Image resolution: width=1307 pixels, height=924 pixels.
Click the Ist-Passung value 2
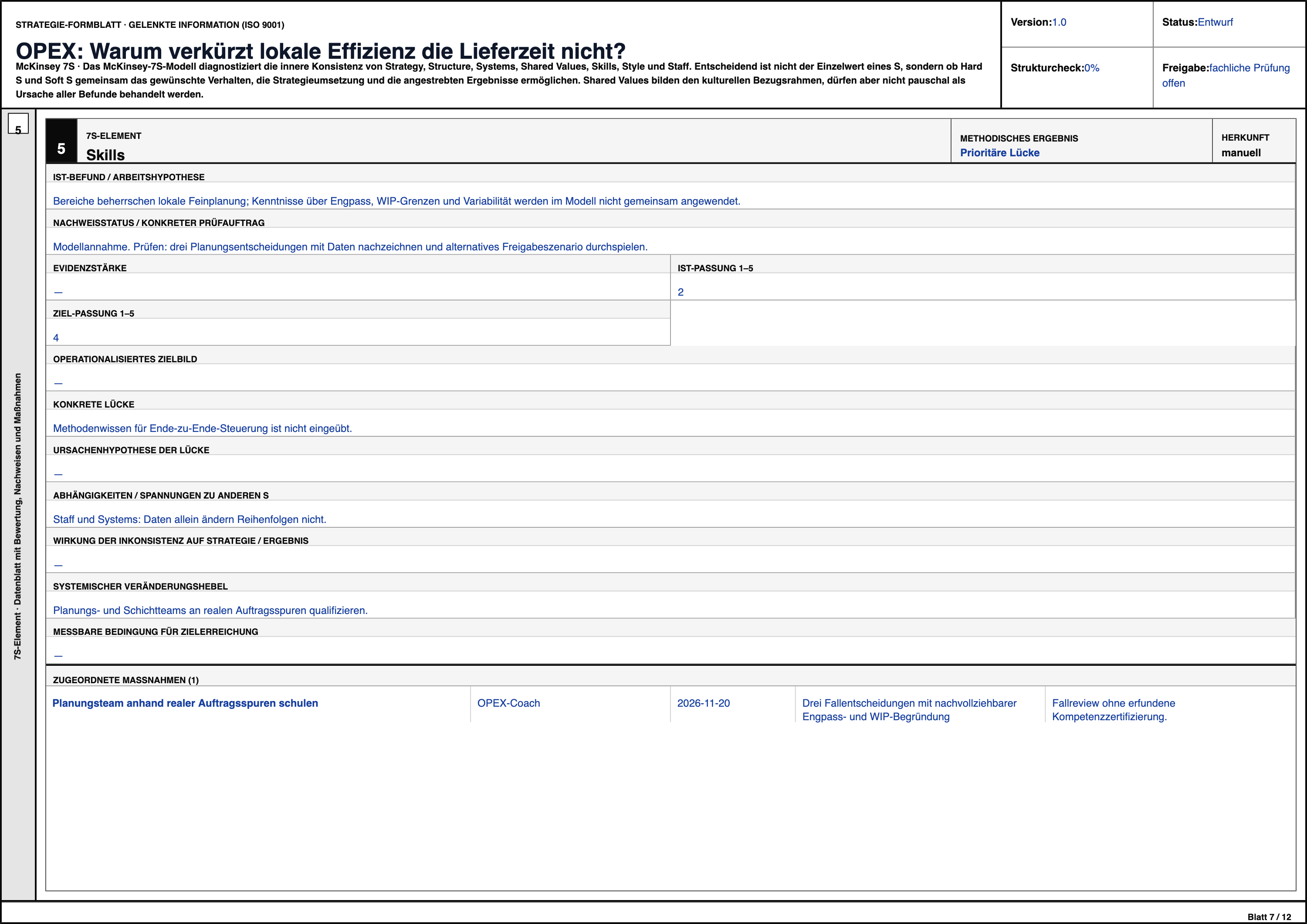pos(680,292)
